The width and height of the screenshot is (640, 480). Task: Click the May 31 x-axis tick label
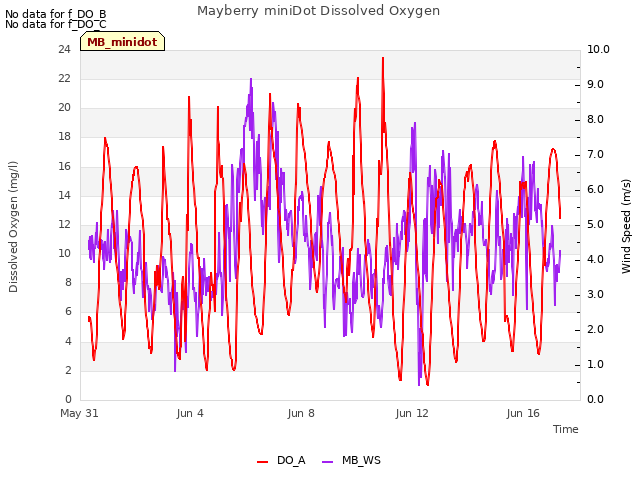point(79,413)
